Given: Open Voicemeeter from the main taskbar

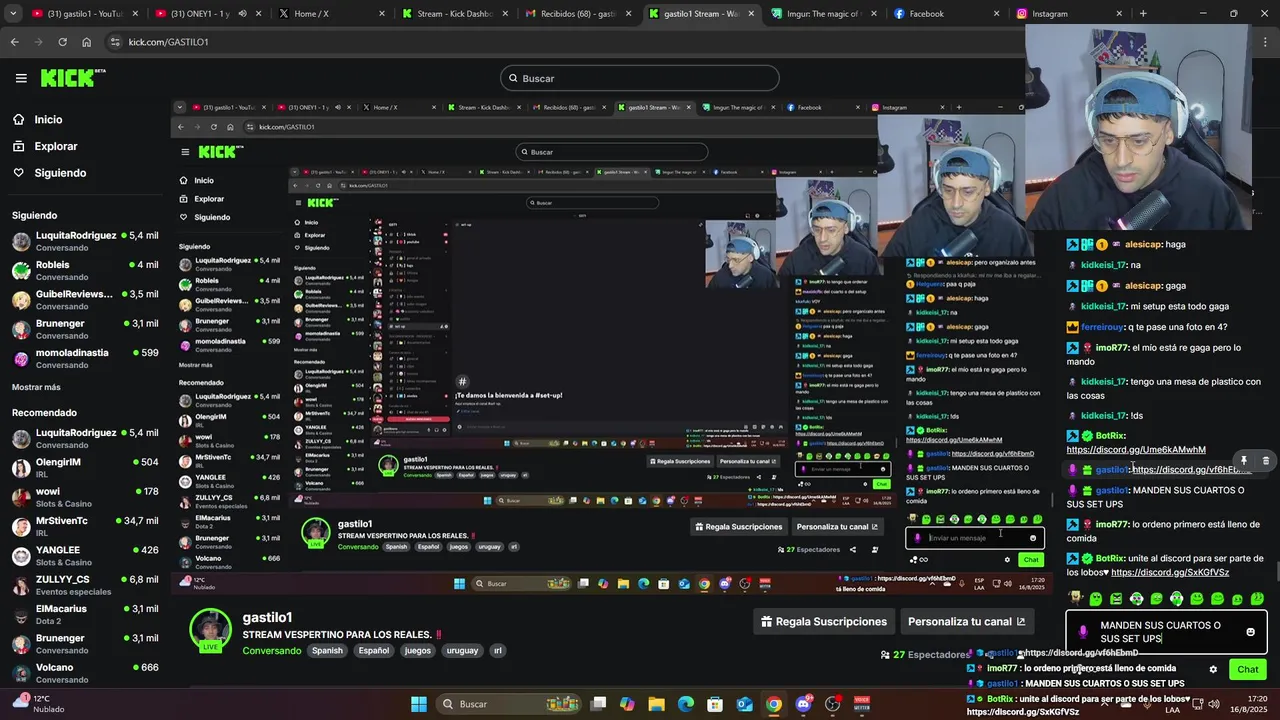Looking at the screenshot, I should (862, 704).
